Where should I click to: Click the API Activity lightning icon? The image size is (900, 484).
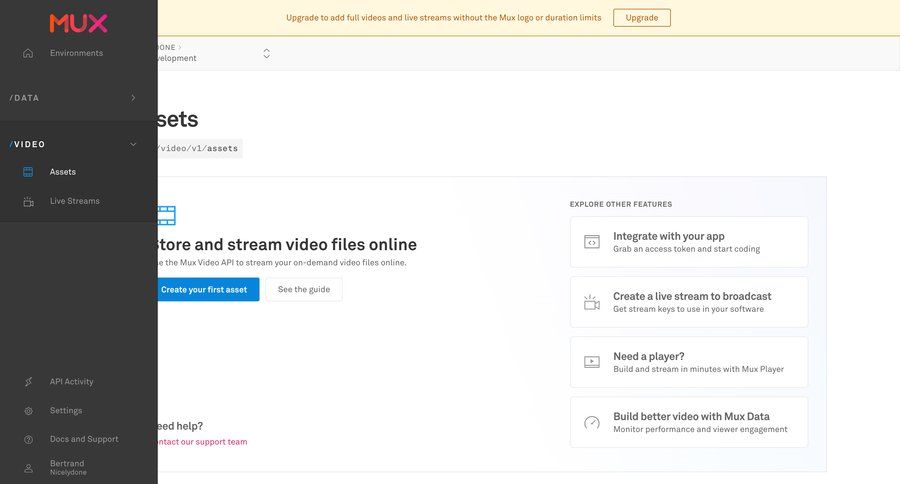pos(28,382)
